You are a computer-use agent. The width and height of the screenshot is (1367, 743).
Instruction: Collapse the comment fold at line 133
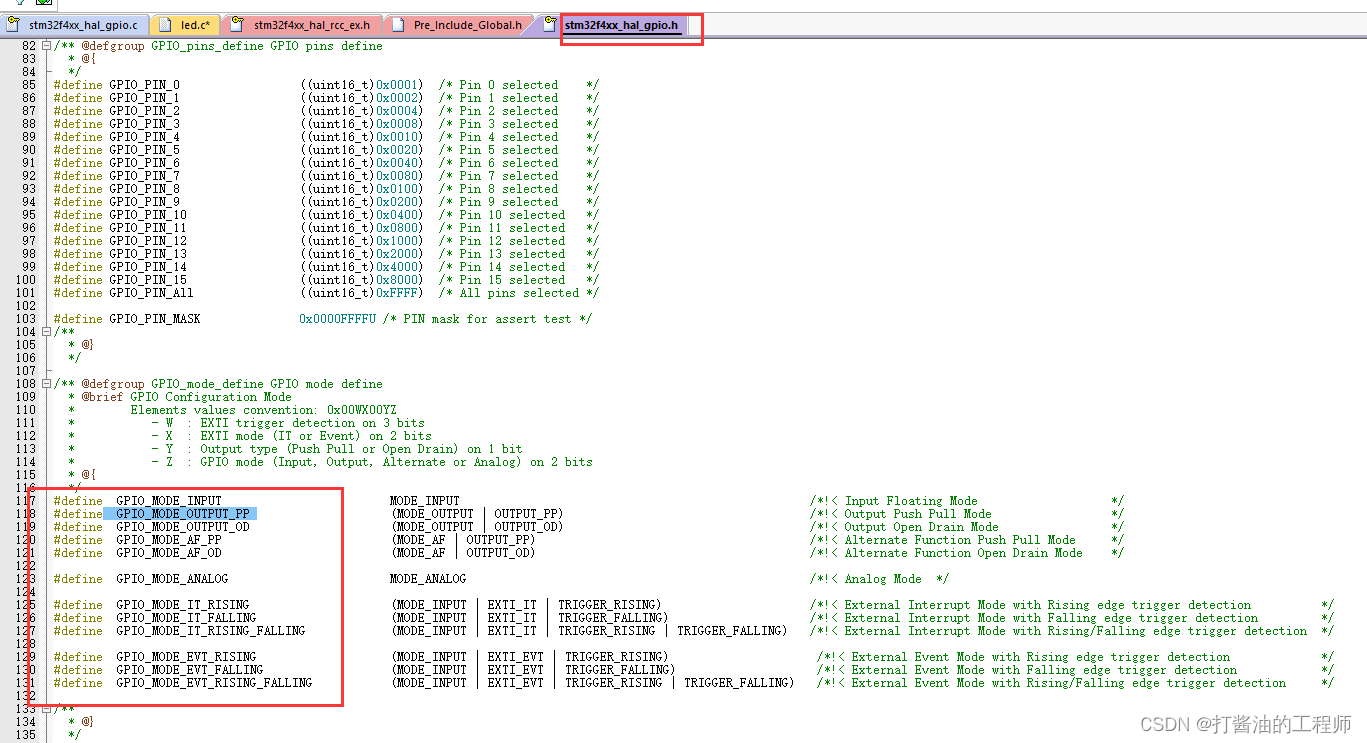coord(47,709)
